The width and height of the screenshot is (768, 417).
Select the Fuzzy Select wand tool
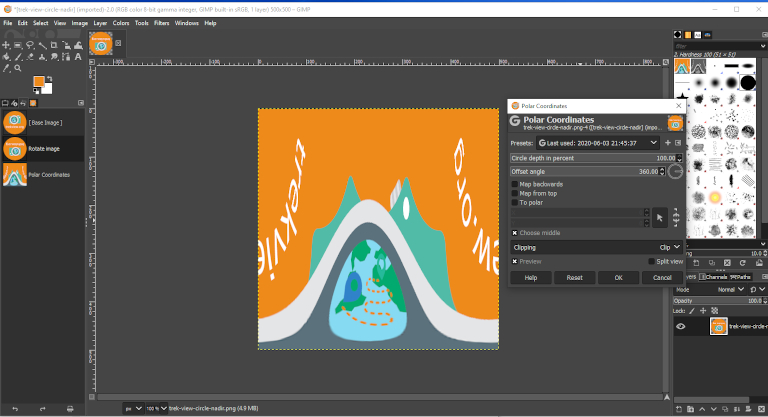(43, 46)
